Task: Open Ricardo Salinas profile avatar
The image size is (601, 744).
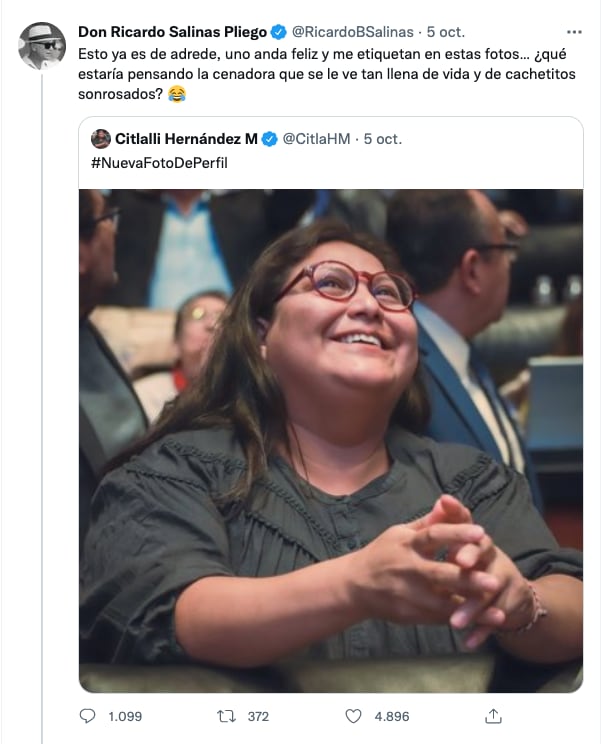Action: (x=42, y=46)
